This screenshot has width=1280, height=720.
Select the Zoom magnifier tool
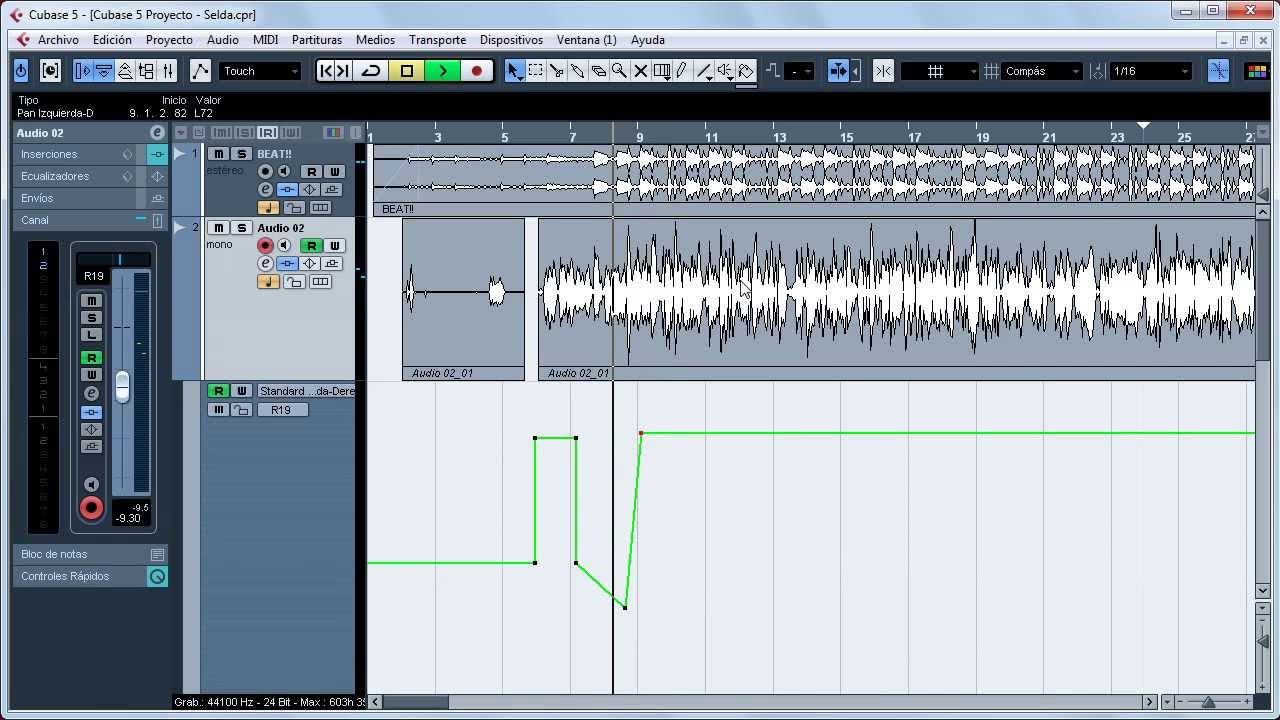[619, 71]
